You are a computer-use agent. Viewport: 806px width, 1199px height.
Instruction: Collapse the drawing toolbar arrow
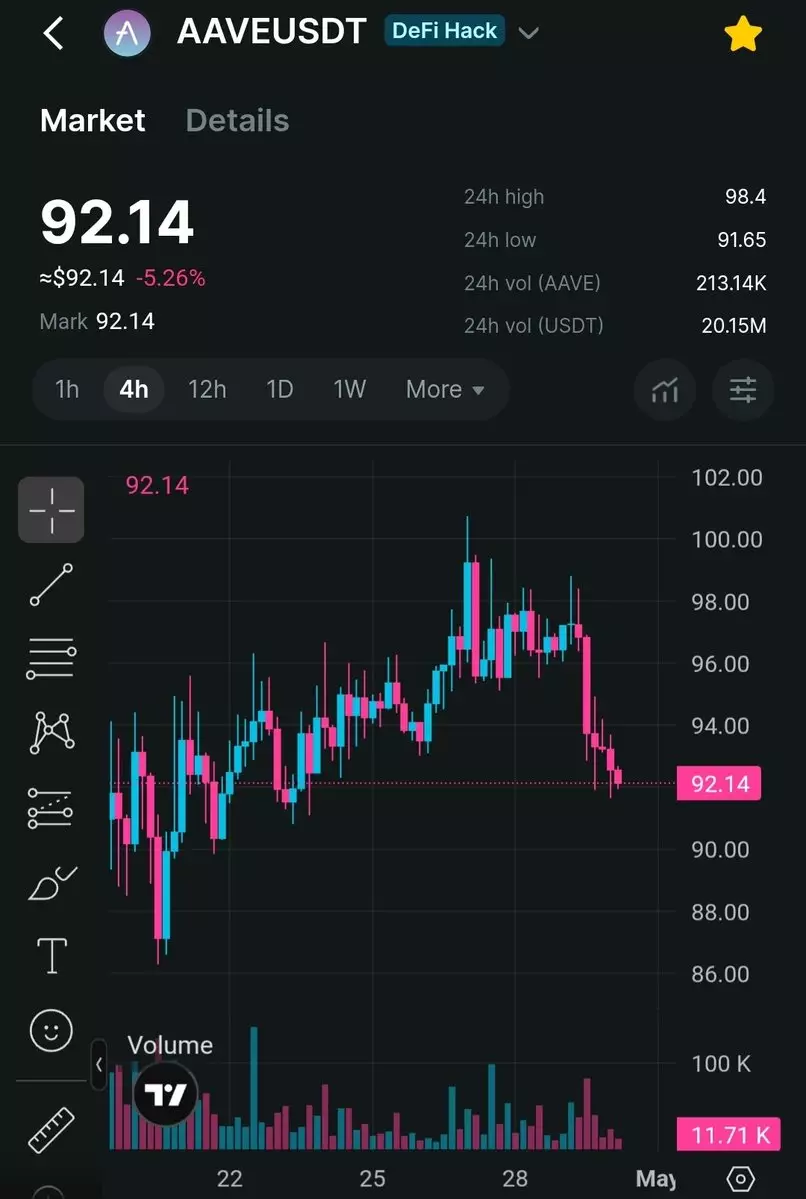(99, 1064)
